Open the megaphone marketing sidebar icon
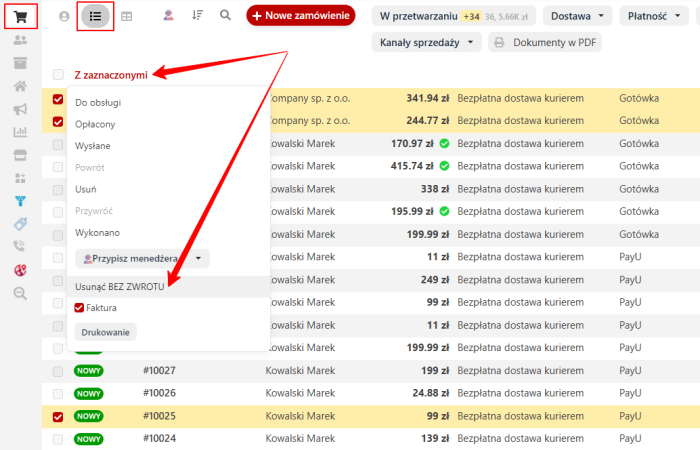 (20, 109)
